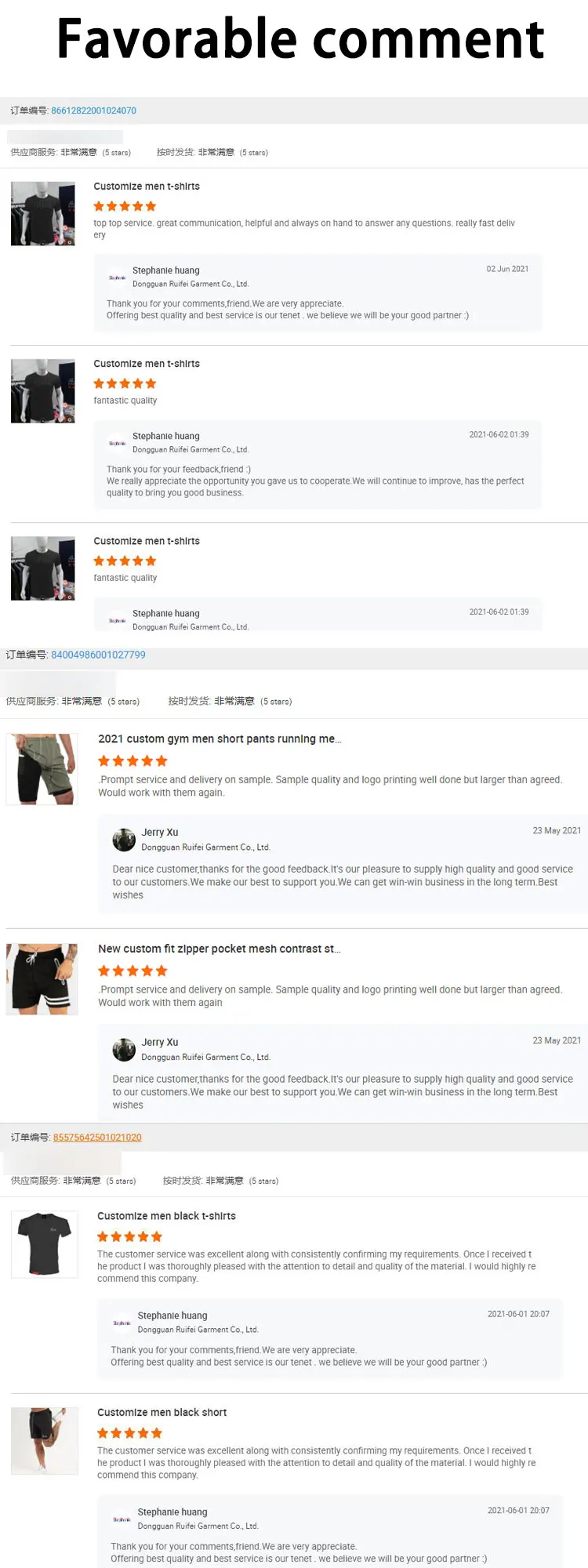
Task: Click Stephanie huang avatar in black short reply
Action: tap(122, 1519)
